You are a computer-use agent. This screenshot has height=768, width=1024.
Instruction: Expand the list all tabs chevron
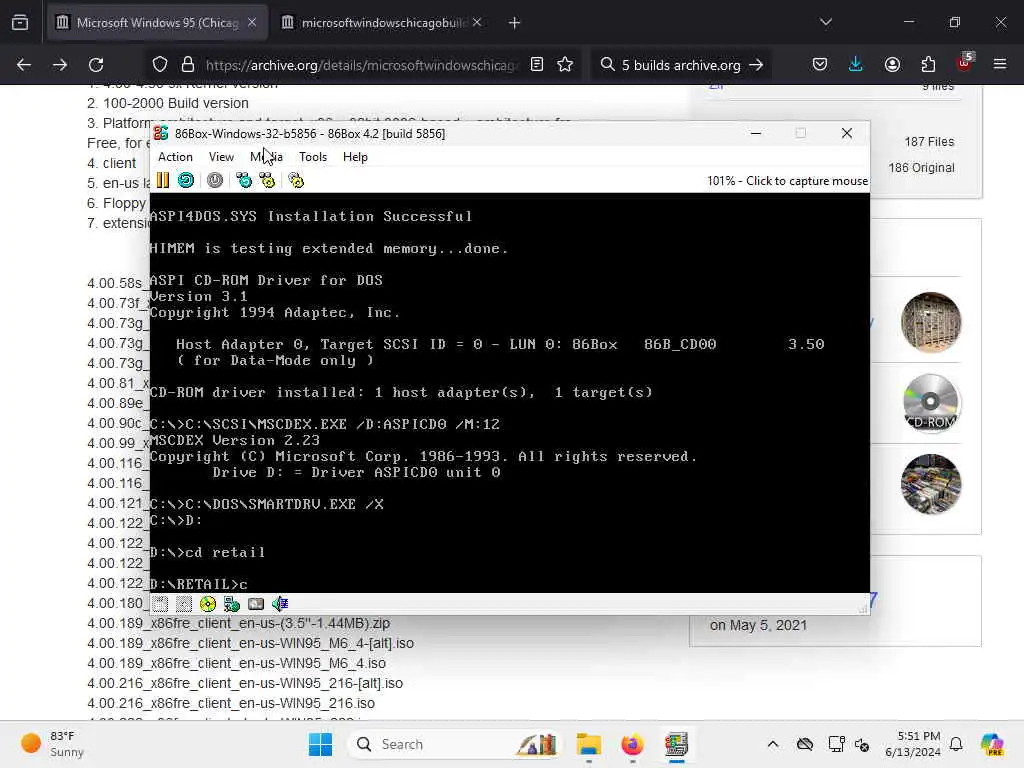click(x=826, y=23)
